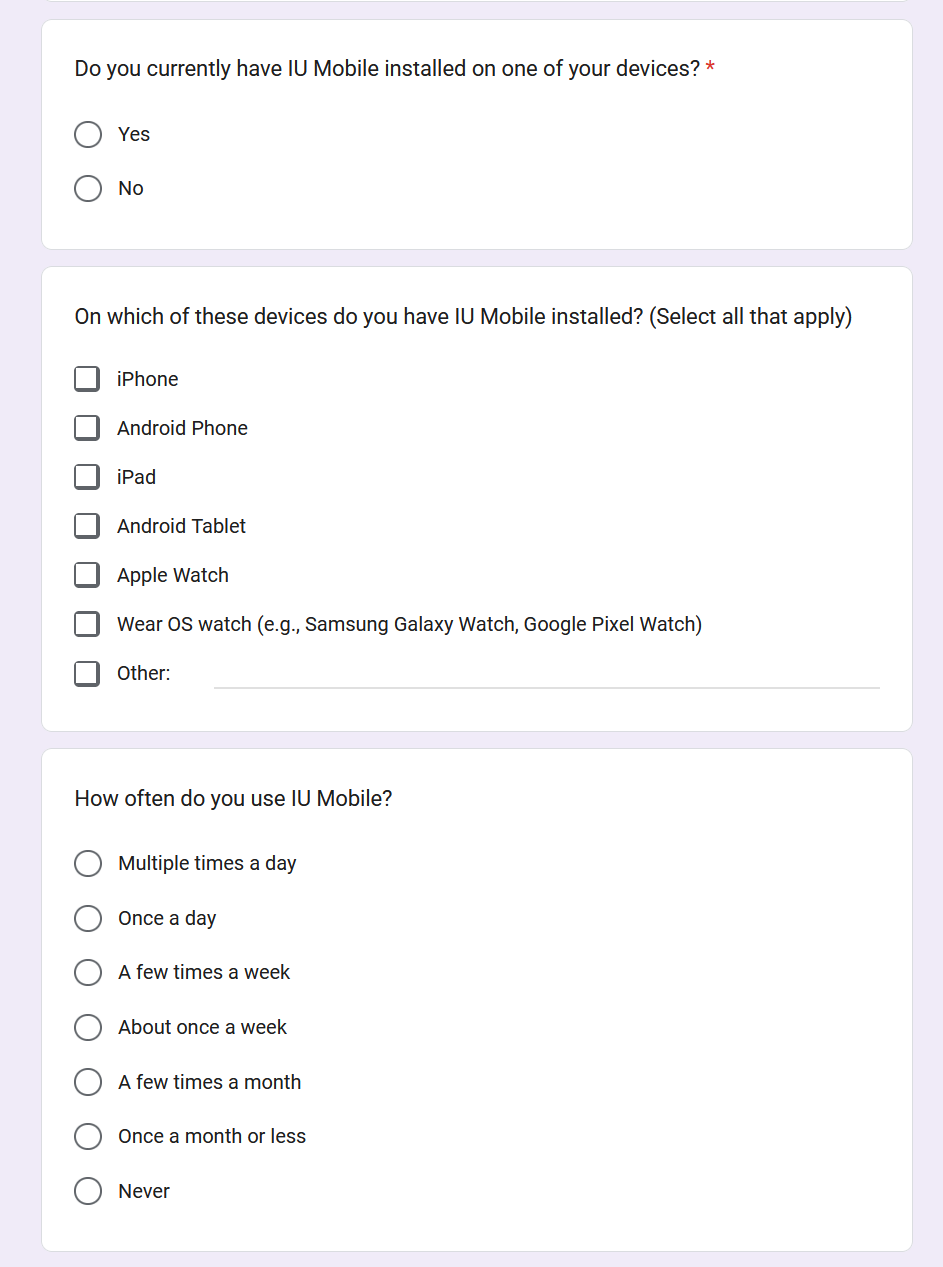The height and width of the screenshot is (1267, 943).
Task: Check the "Apple Watch" checkbox
Action: [87, 575]
